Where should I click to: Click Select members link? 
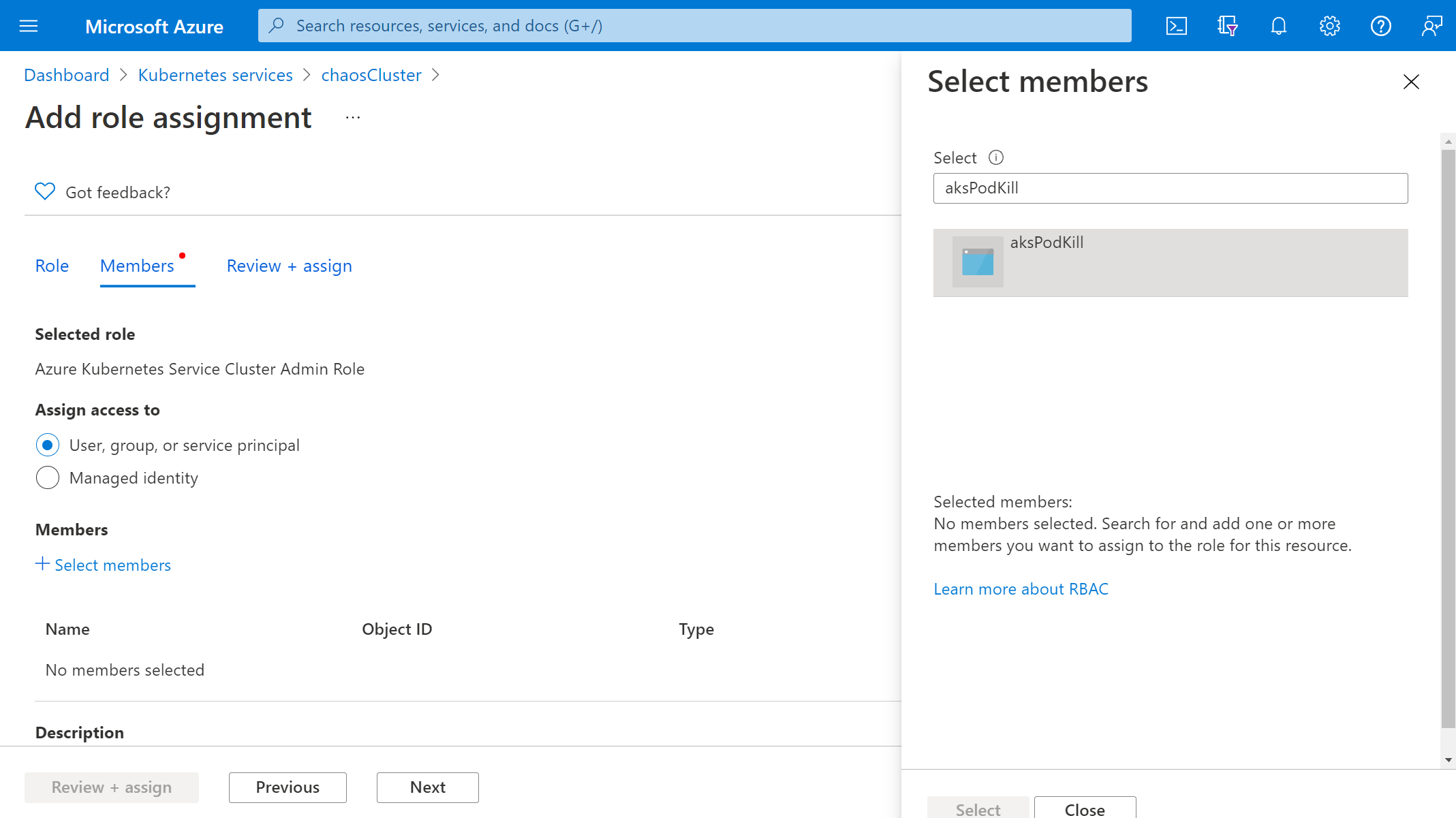click(x=103, y=565)
